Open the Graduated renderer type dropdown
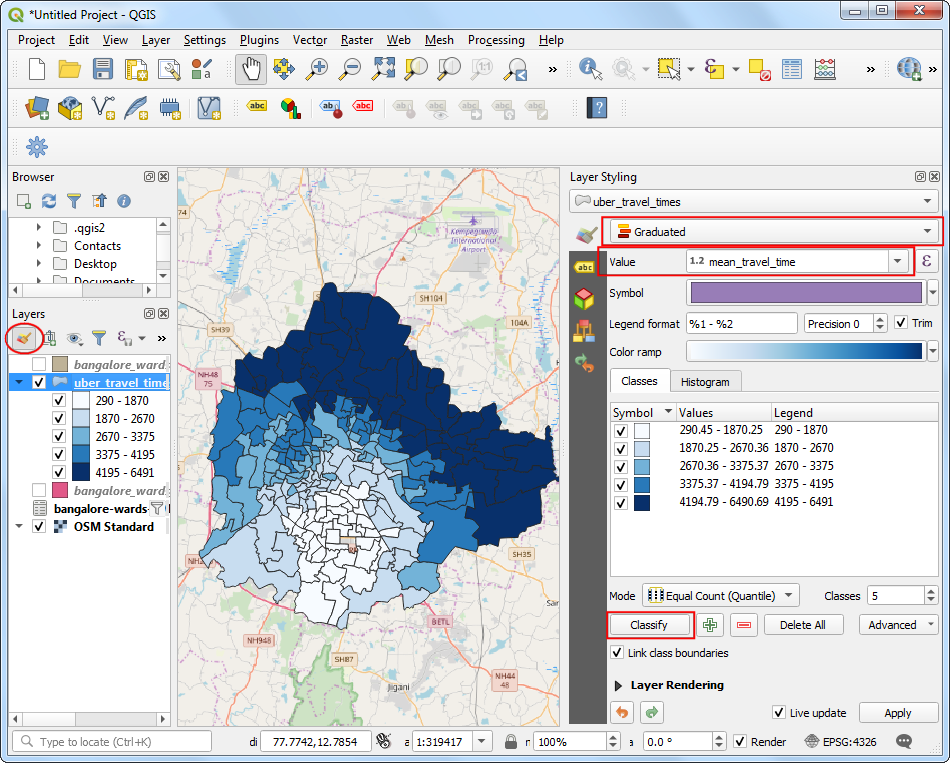Viewport: 950px width, 763px height. pyautogui.click(x=771, y=232)
